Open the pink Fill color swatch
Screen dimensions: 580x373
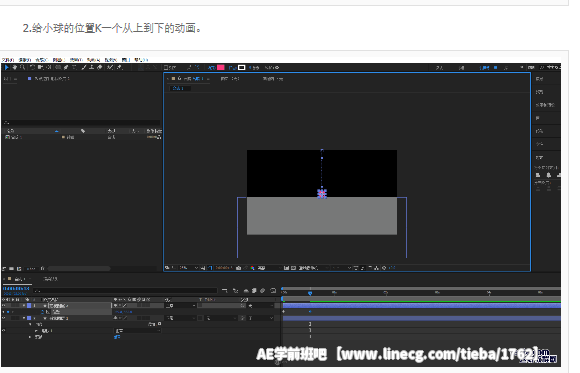(221, 67)
